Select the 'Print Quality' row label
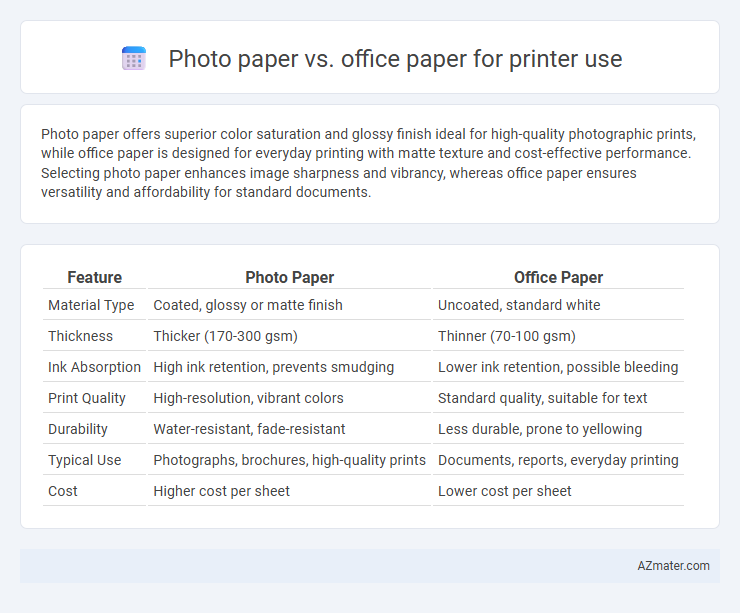 [86, 398]
